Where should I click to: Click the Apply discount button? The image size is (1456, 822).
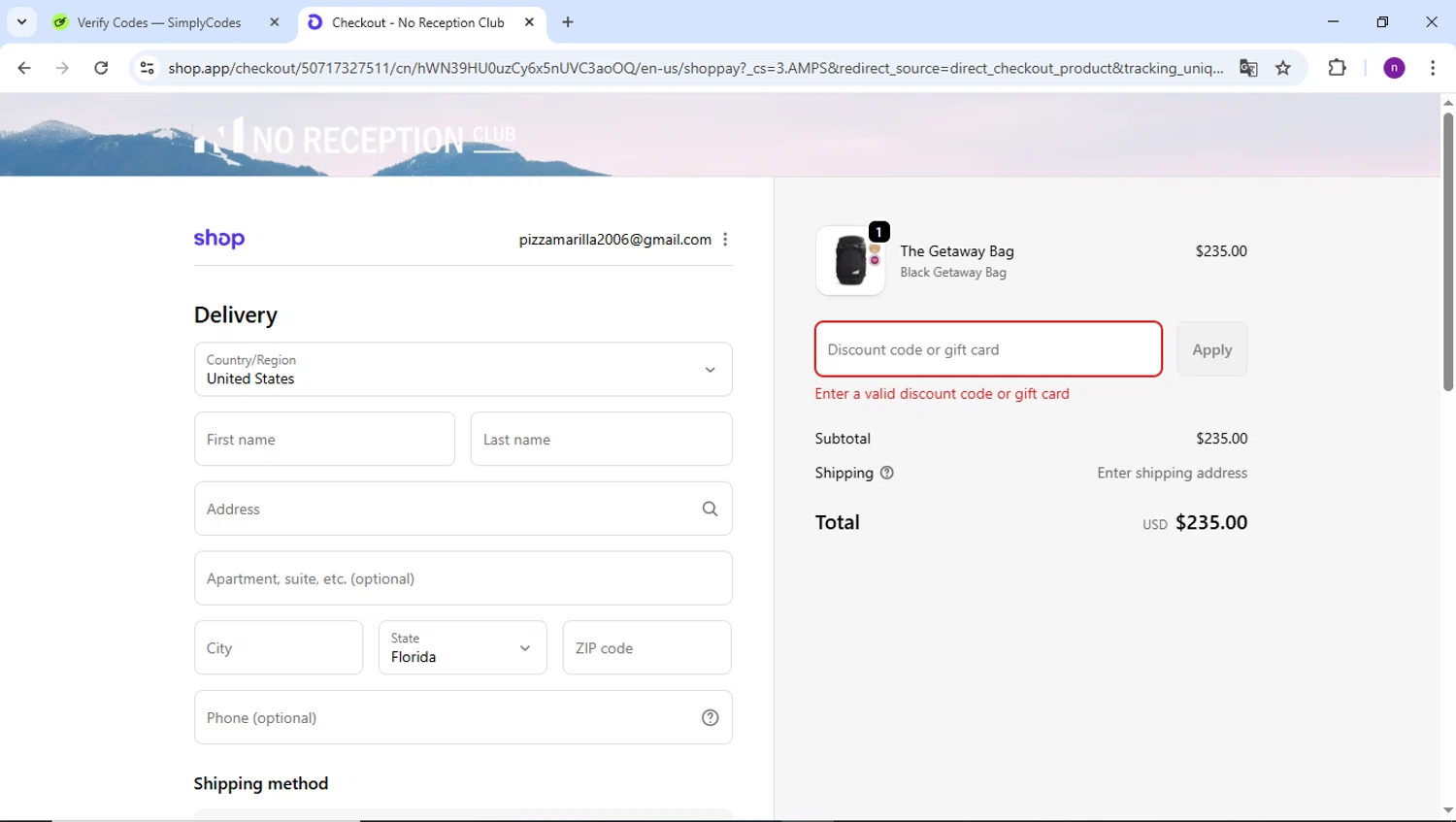click(x=1212, y=349)
